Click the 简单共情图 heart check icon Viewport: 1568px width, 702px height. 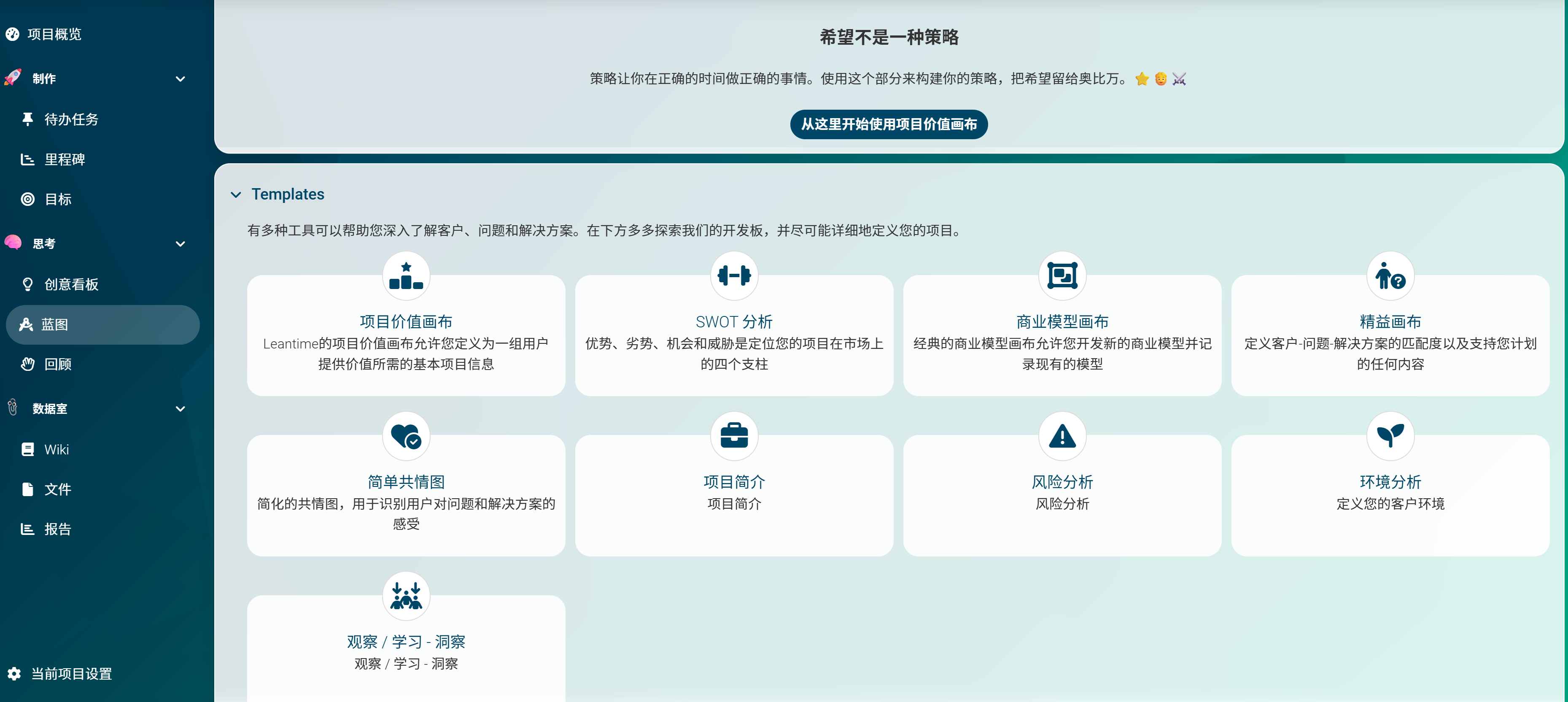coord(406,436)
